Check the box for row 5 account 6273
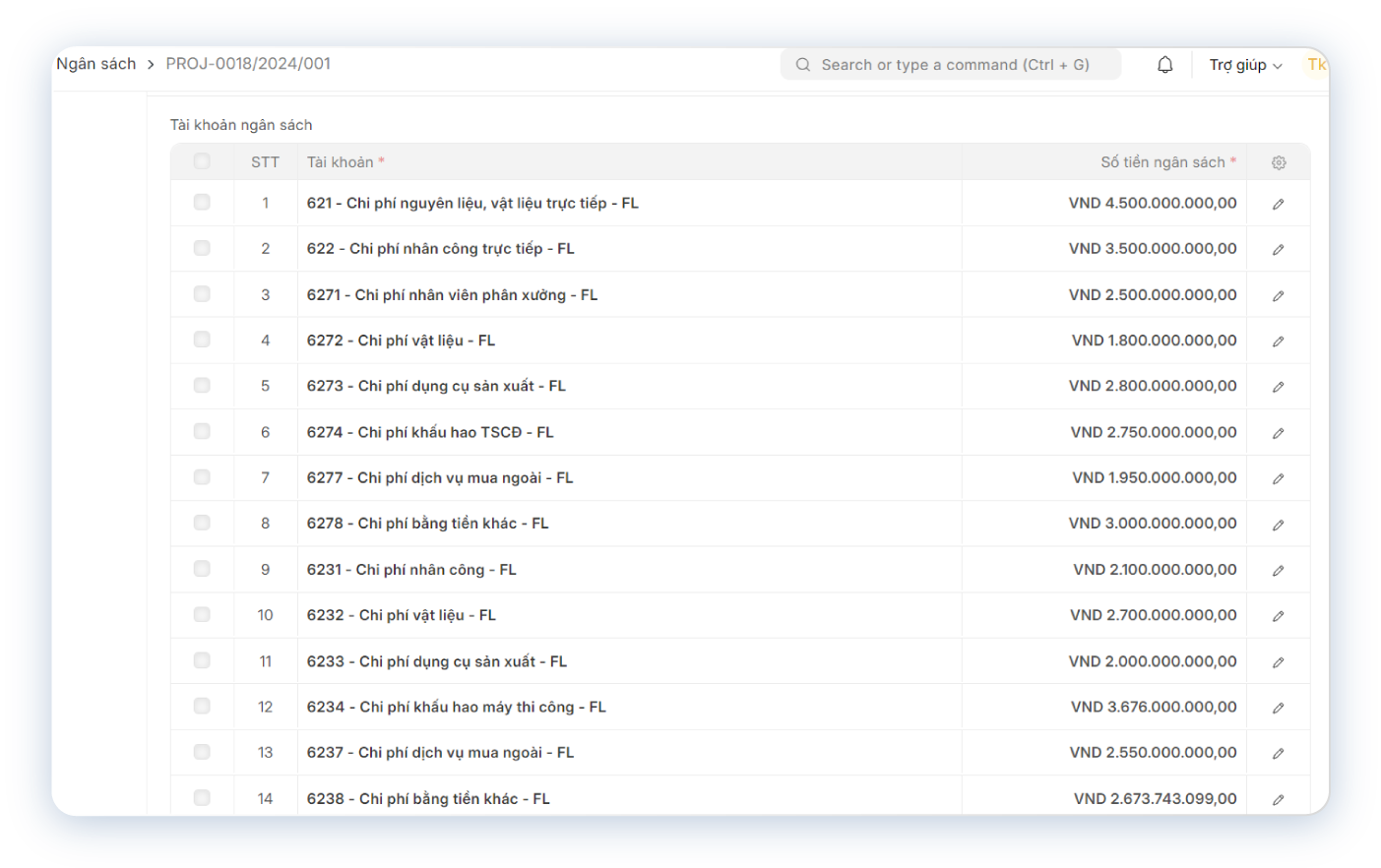1381x868 pixels. click(x=202, y=385)
